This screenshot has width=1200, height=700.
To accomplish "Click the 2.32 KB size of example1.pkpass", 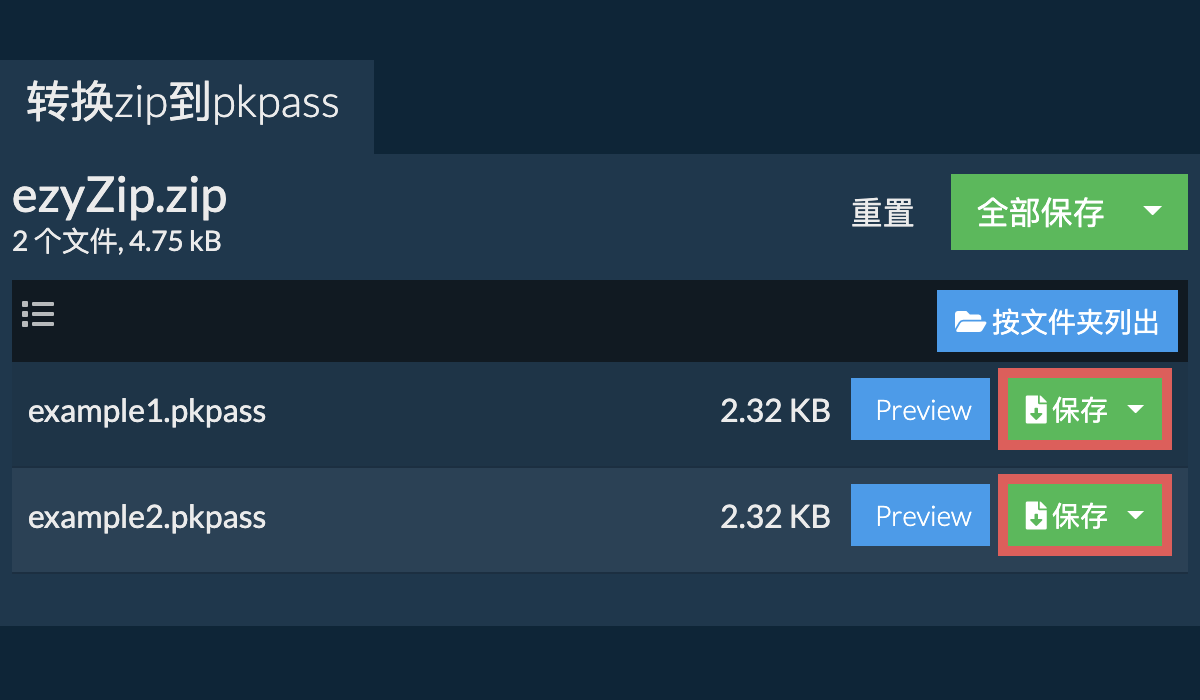I will tap(775, 411).
